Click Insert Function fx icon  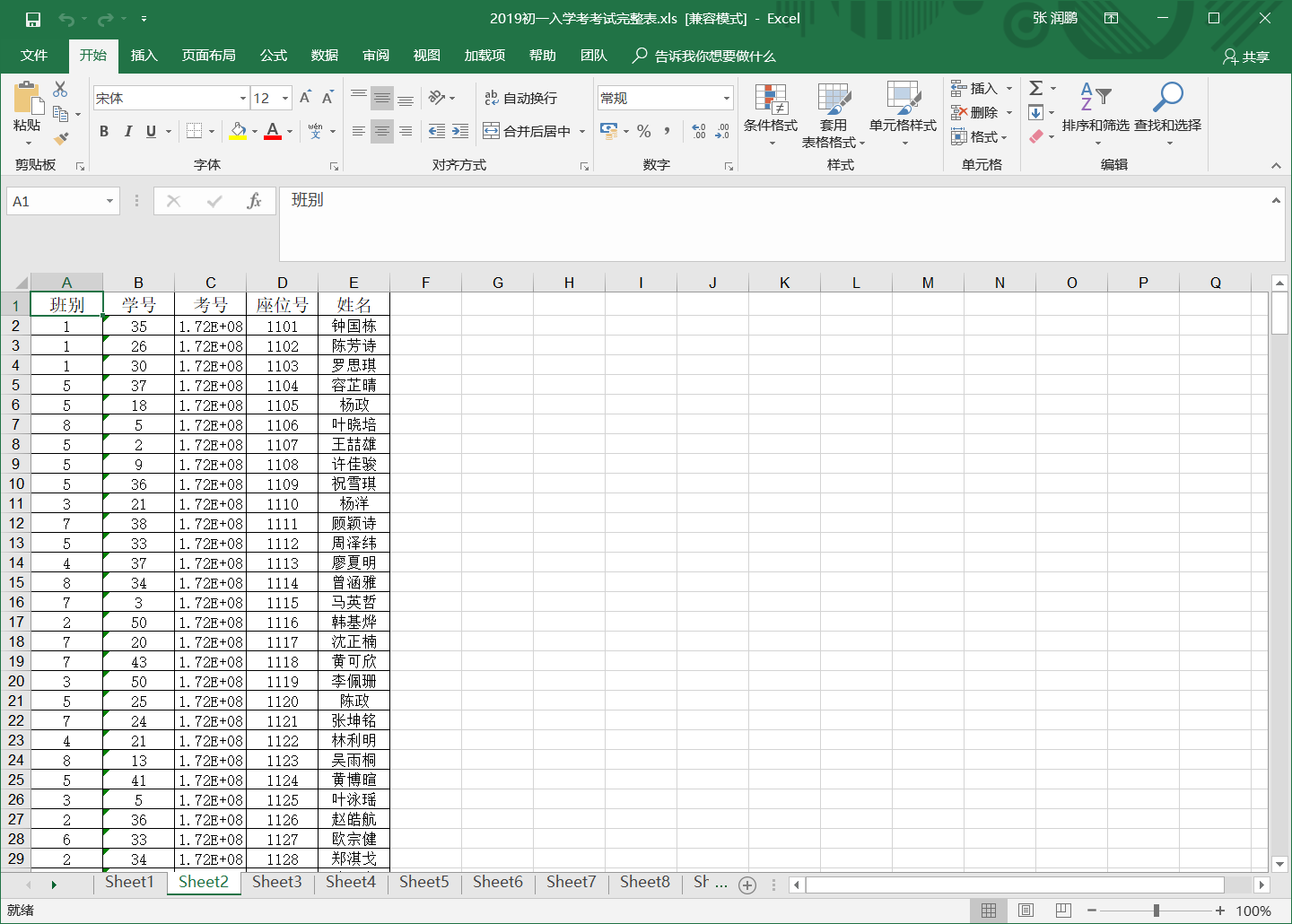(x=255, y=201)
